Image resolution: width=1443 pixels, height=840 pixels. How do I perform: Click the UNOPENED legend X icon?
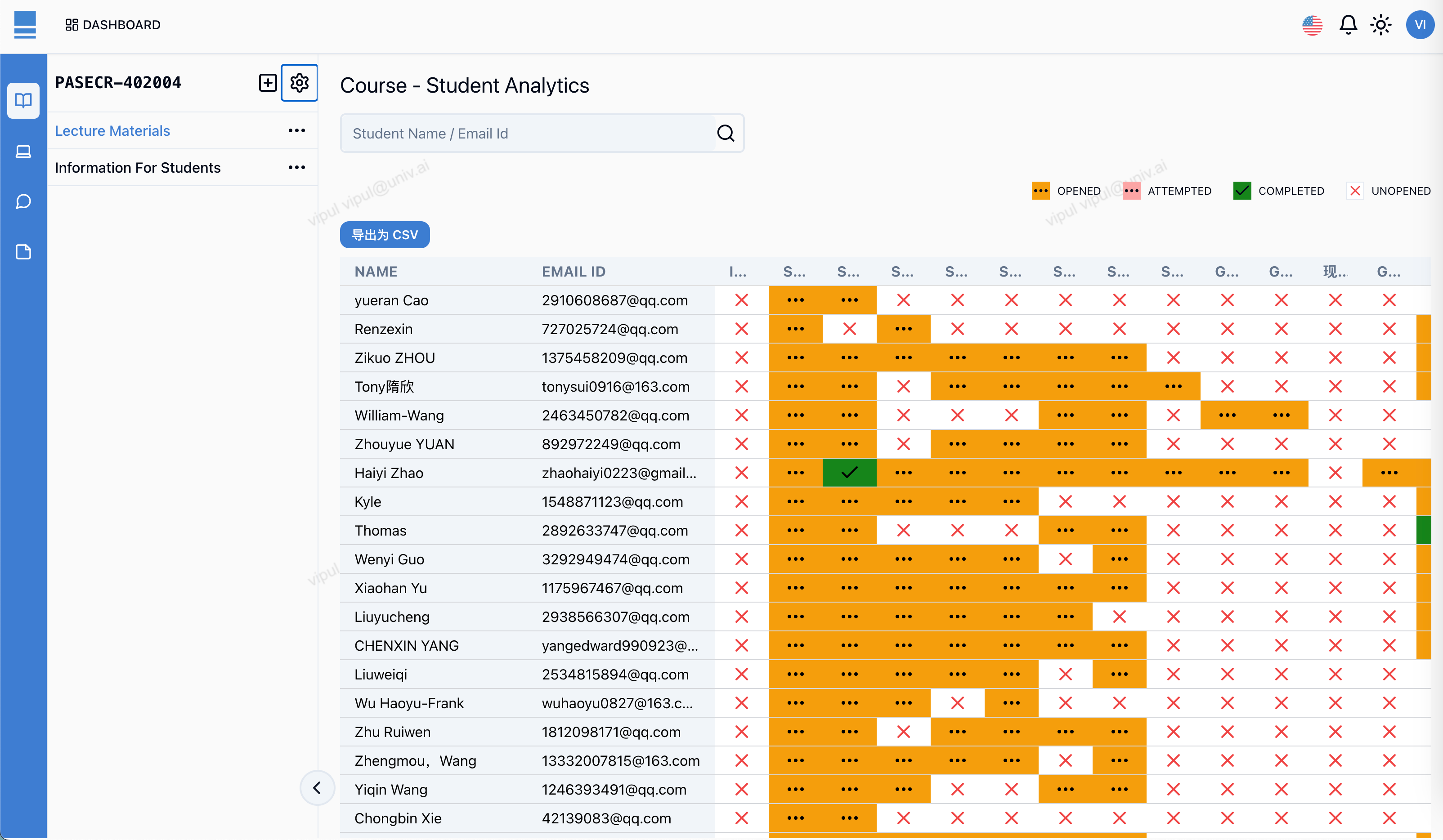tap(1355, 191)
